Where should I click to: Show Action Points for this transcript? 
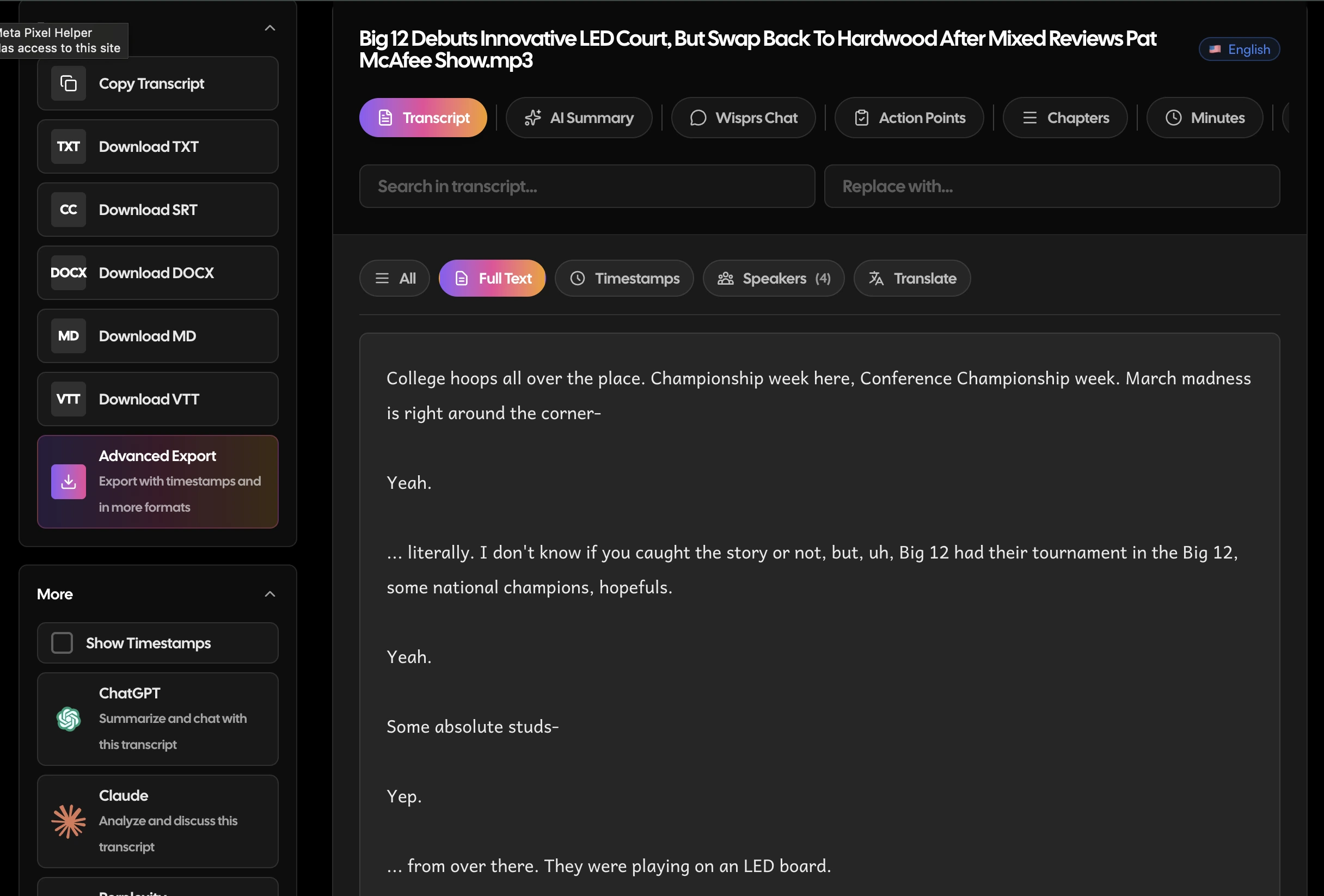[908, 118]
